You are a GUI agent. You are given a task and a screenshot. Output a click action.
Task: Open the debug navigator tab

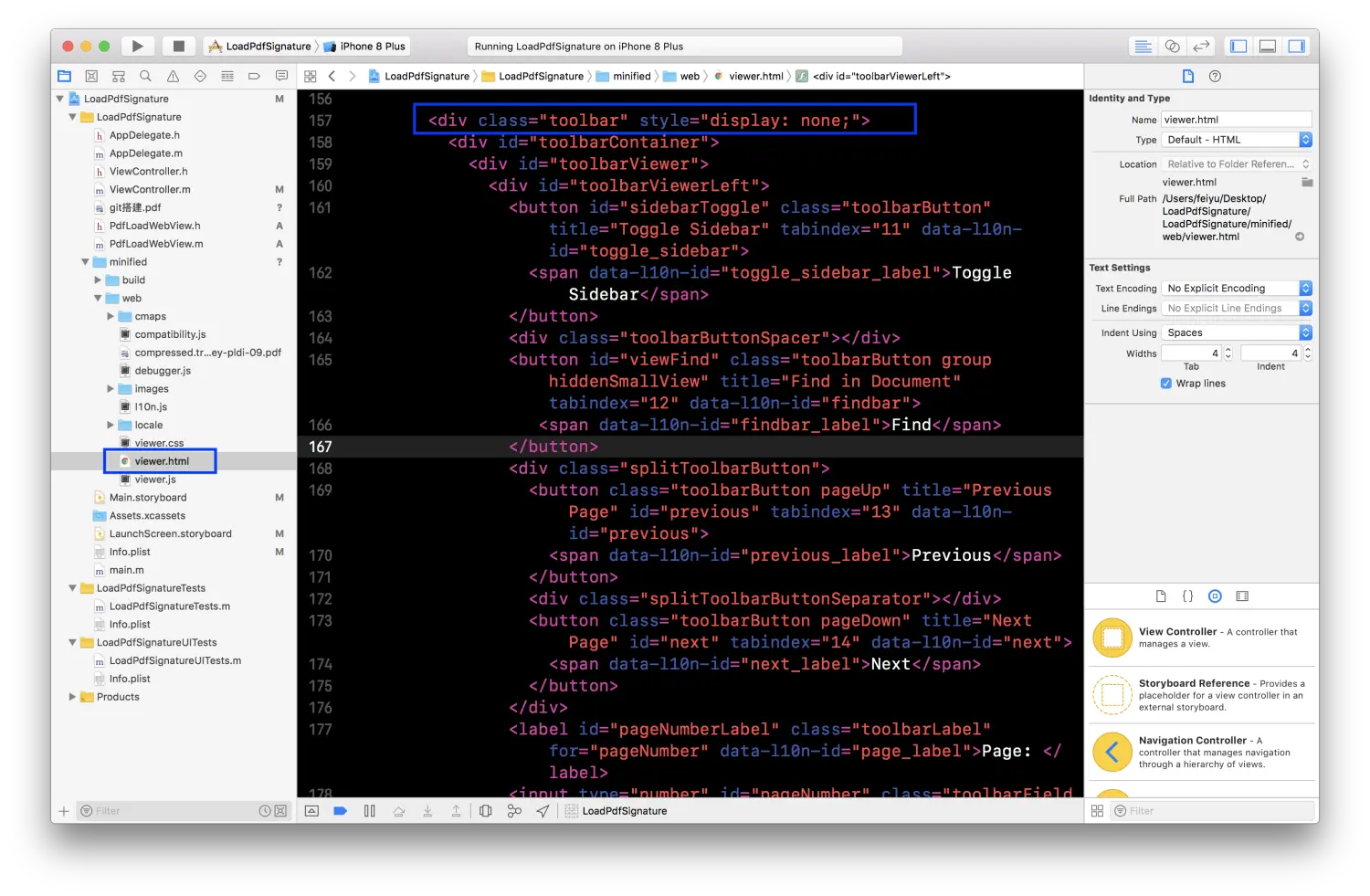pos(227,77)
